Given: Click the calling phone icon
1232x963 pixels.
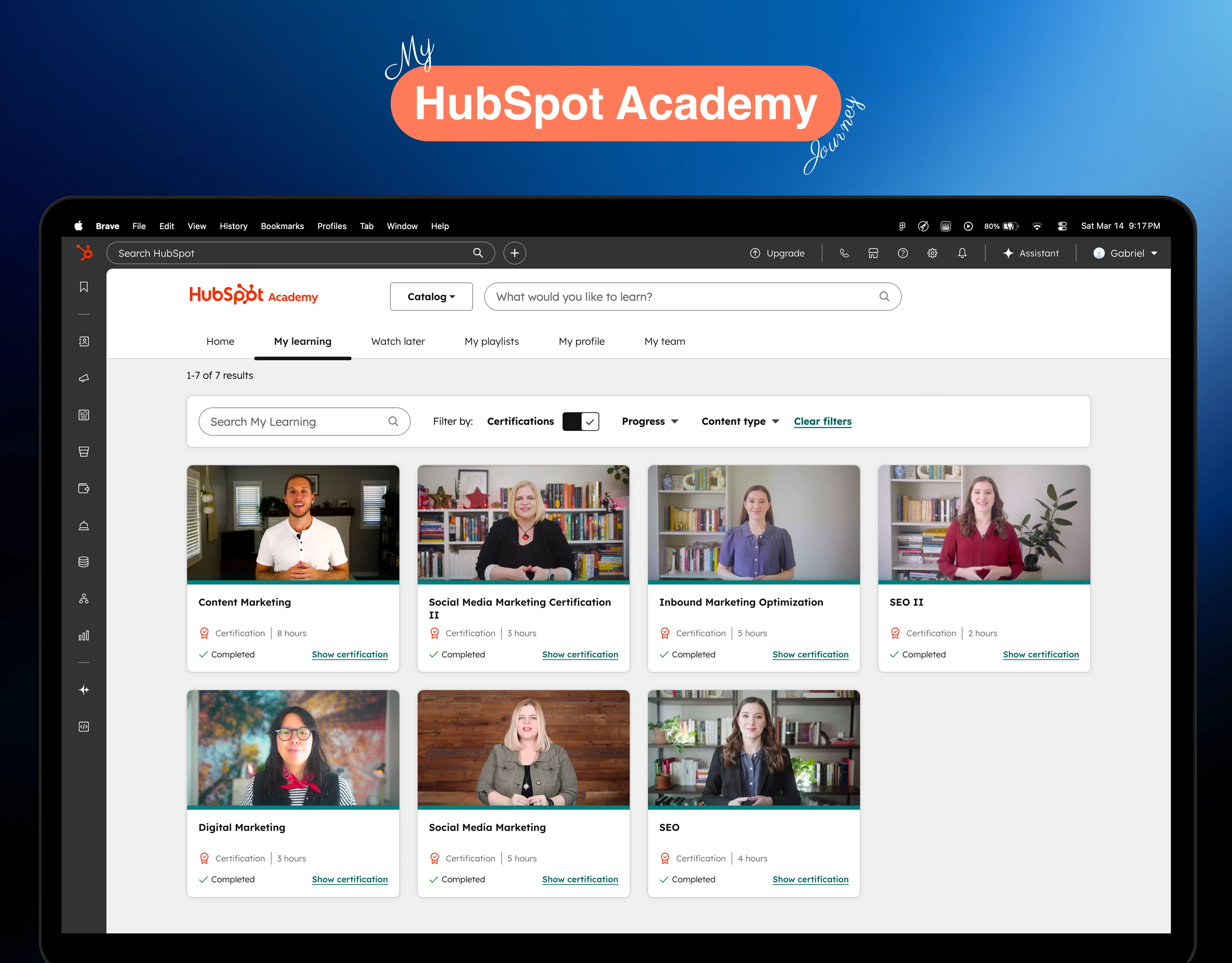Looking at the screenshot, I should pos(844,253).
